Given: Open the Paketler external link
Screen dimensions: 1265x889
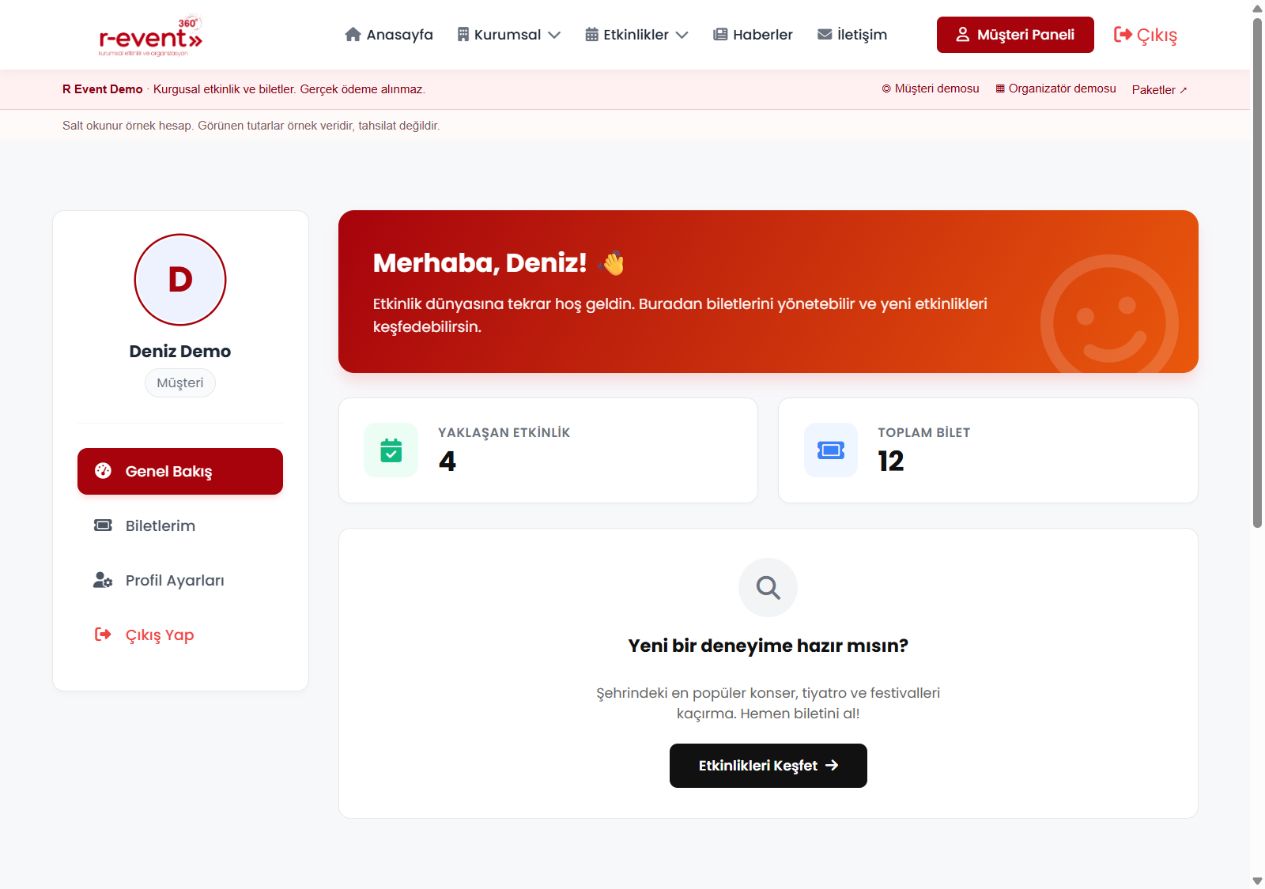Looking at the screenshot, I should pyautogui.click(x=1160, y=90).
